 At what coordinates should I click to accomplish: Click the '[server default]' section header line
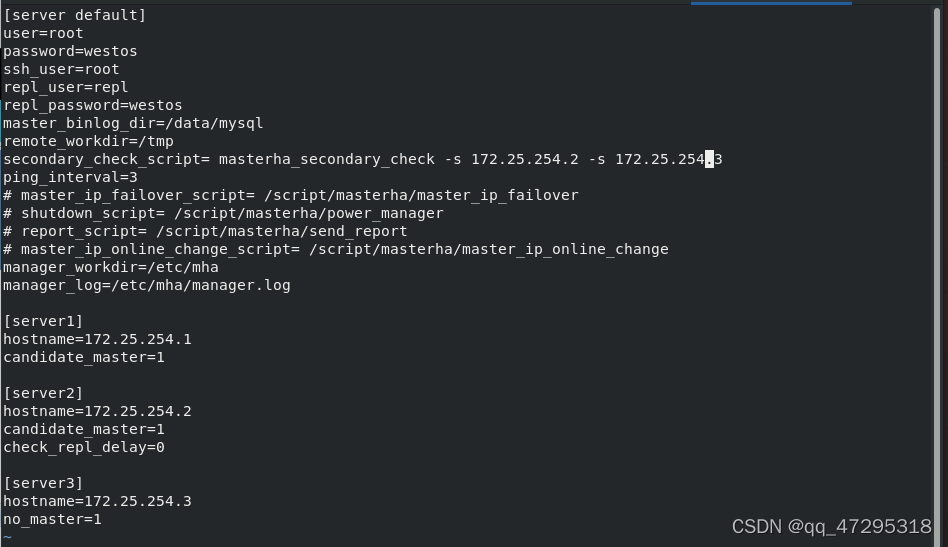click(74, 15)
